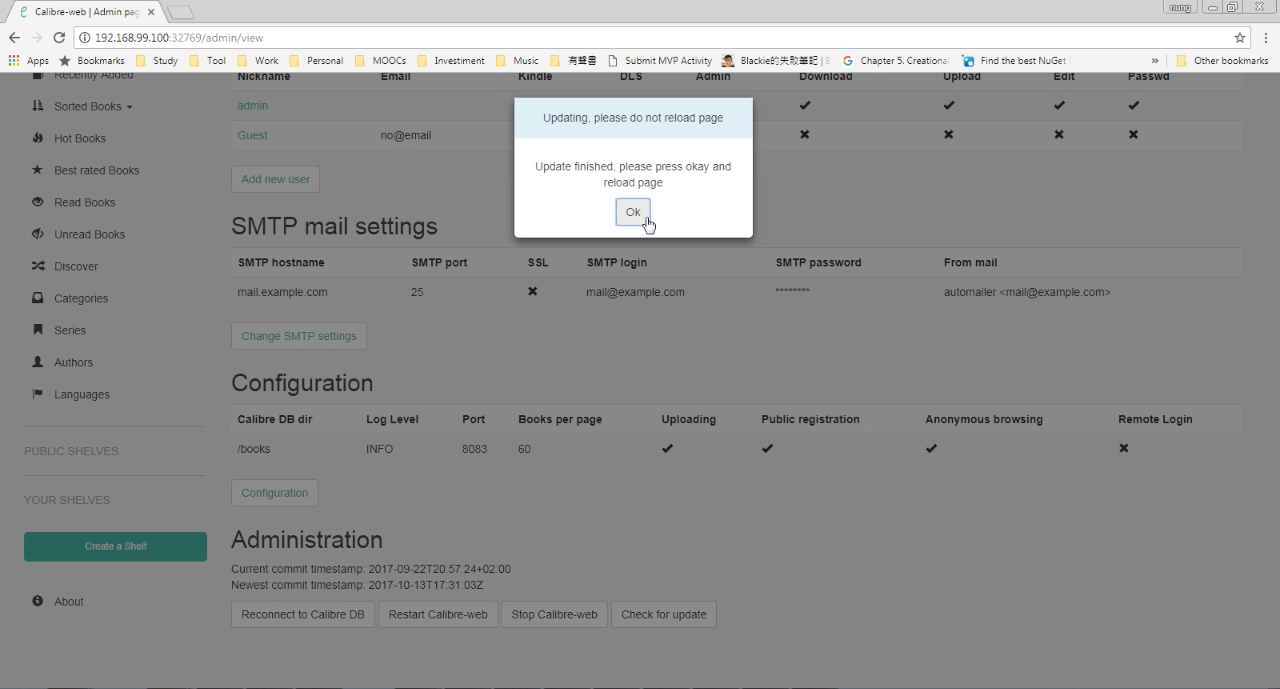
Task: Expand the Sorted Books dropdown
Action: click(x=93, y=106)
